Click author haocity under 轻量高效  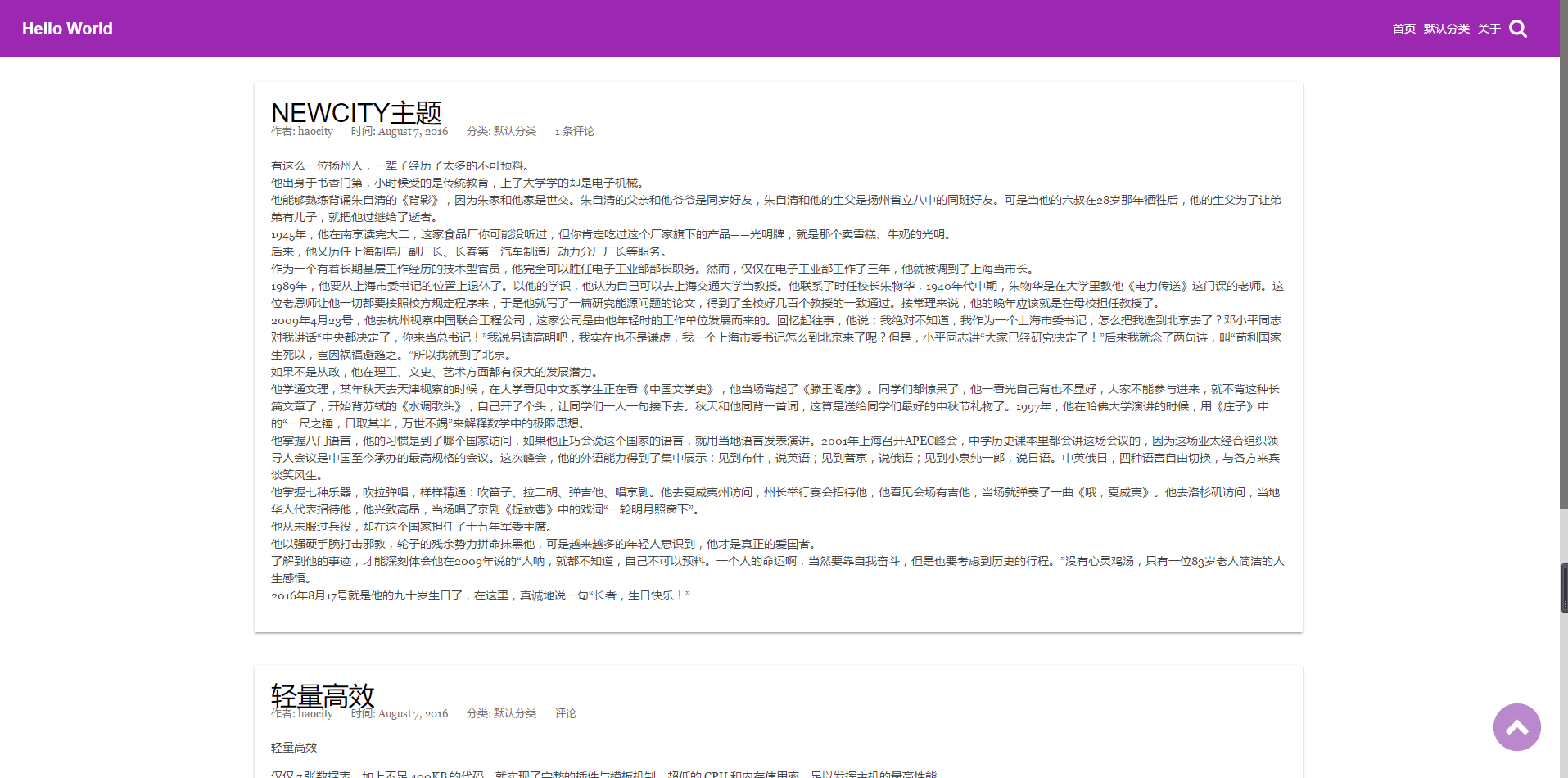315,714
